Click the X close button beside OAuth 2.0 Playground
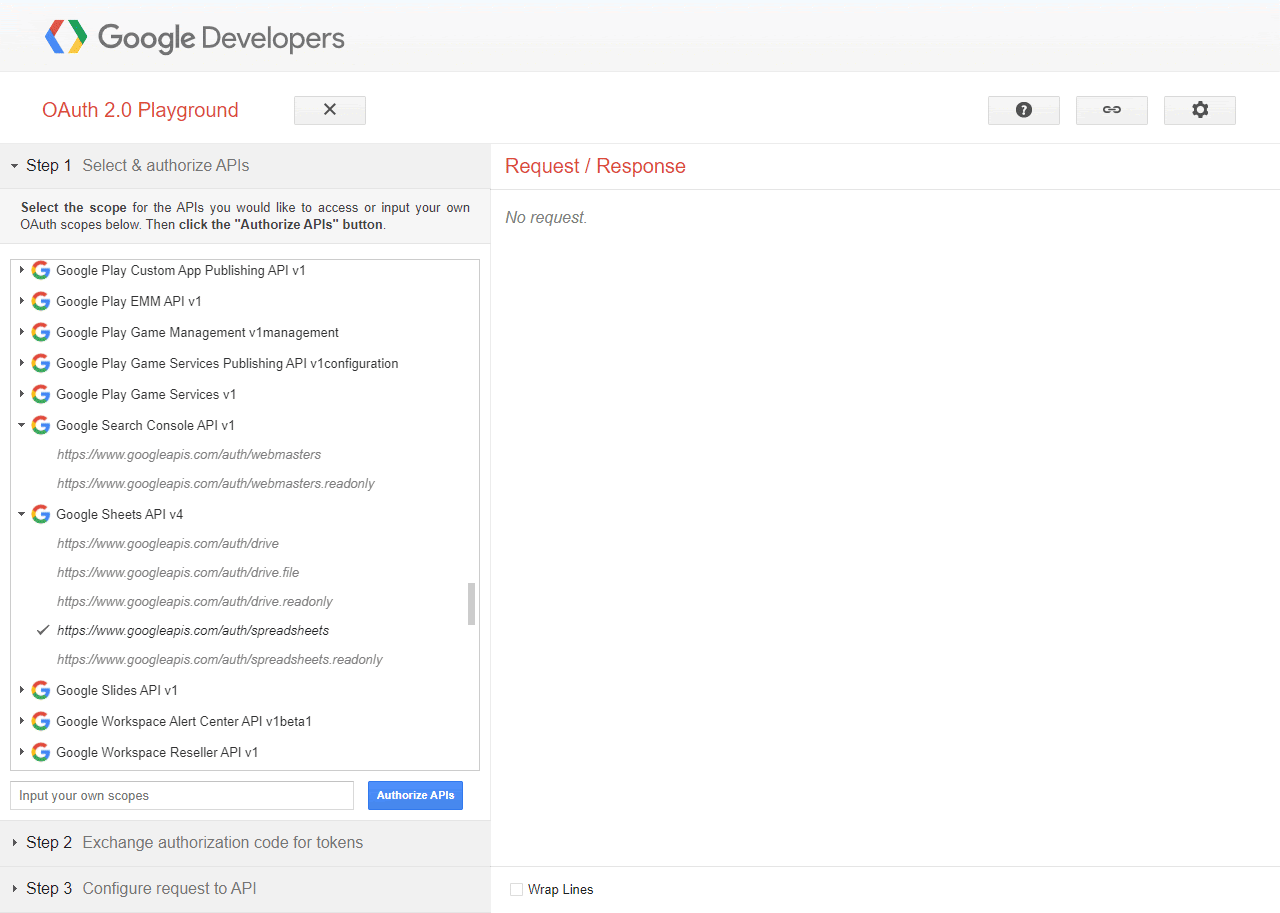This screenshot has width=1280, height=913. point(330,110)
